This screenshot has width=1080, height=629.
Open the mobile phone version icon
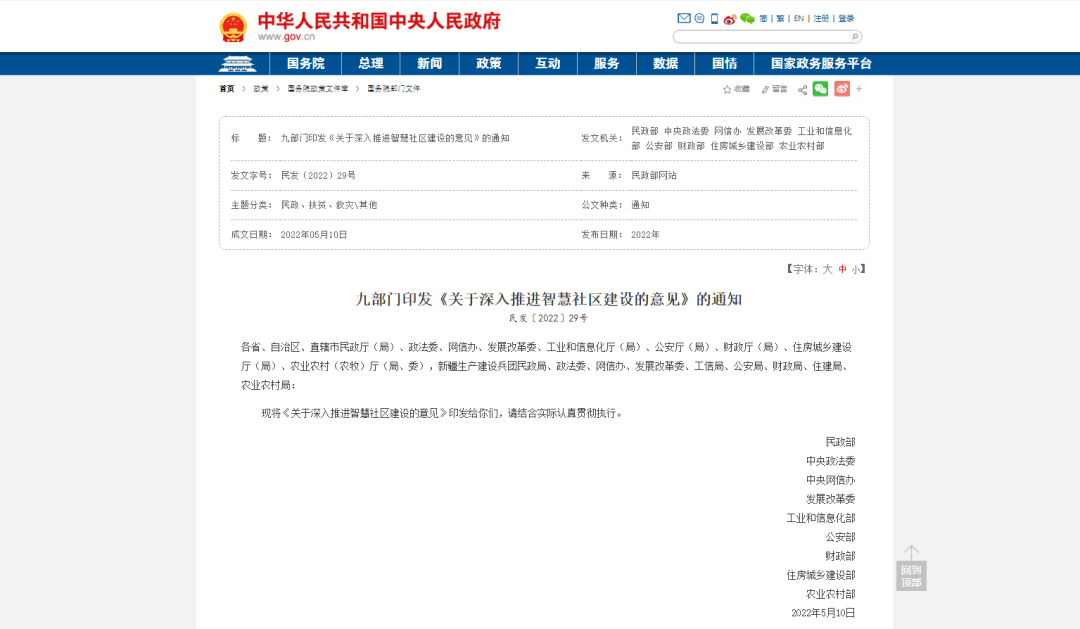coord(714,19)
